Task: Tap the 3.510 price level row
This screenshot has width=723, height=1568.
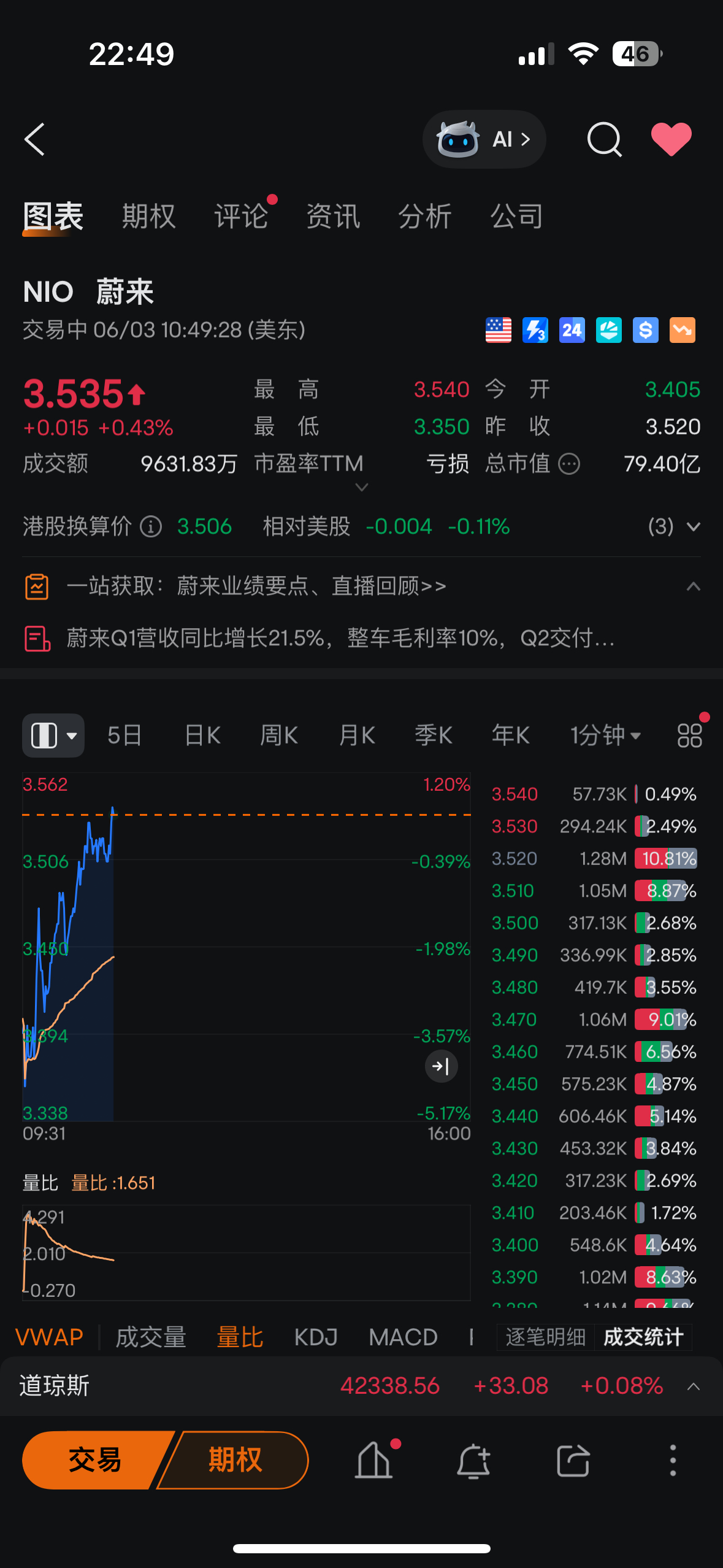Action: point(594,891)
